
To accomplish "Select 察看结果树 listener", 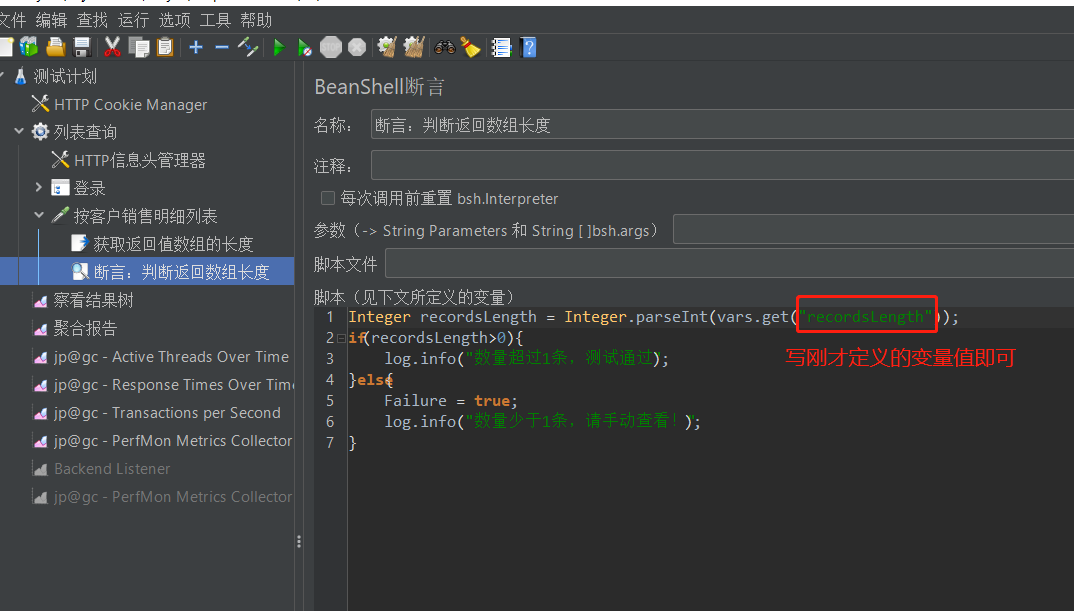I will point(94,300).
